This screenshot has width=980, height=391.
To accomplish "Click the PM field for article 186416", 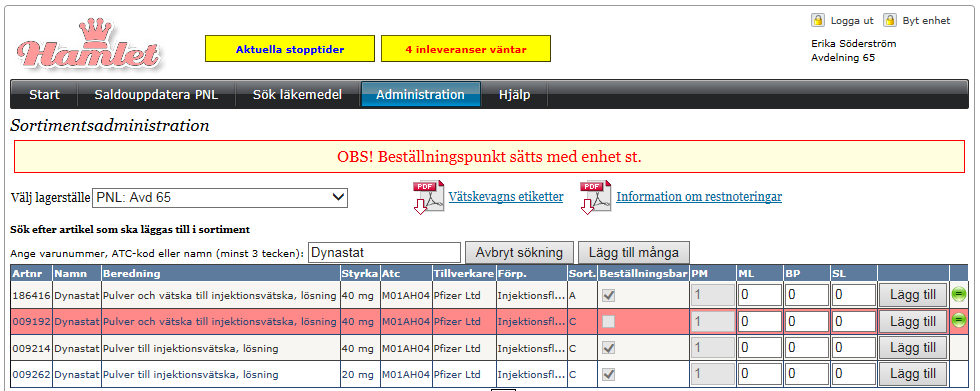I will [x=712, y=295].
